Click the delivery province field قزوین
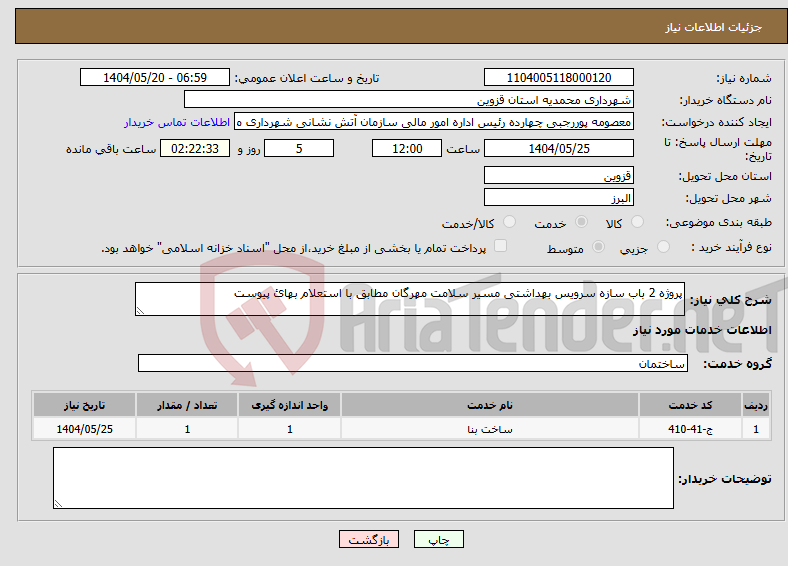The height and width of the screenshot is (566, 788). coord(558,175)
